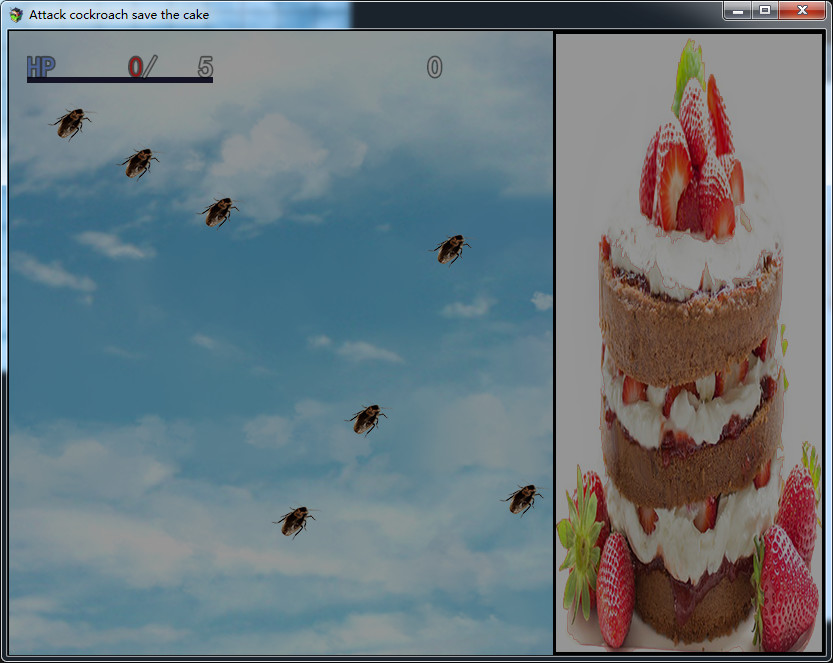
Task: Minimize the game window
Action: pyautogui.click(x=737, y=11)
